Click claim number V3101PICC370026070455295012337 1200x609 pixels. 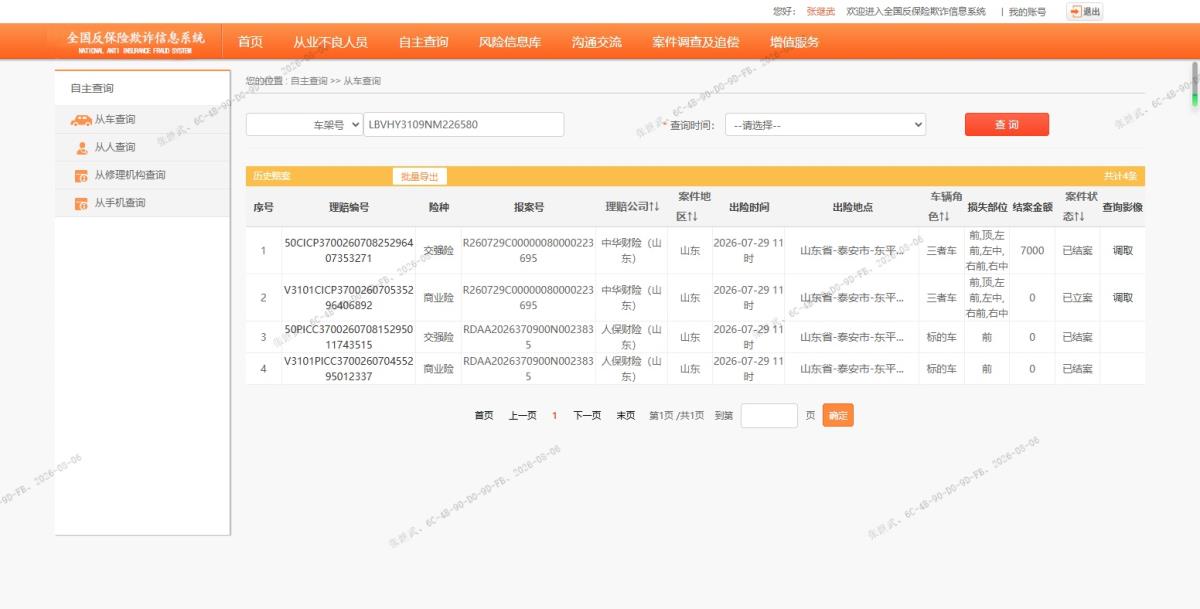(349, 369)
